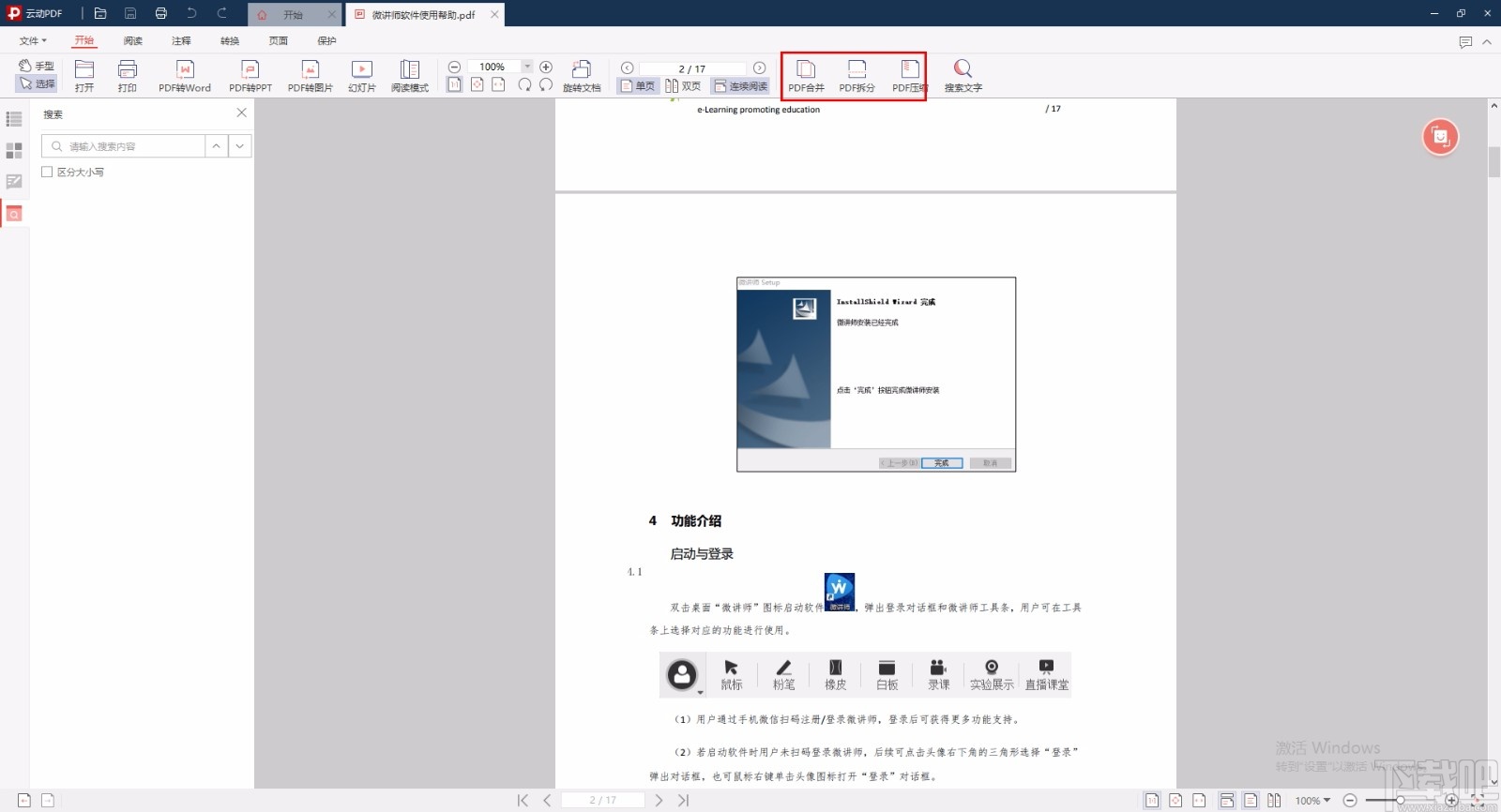
Task: Select the 注释 ribbon tab
Action: pos(181,41)
